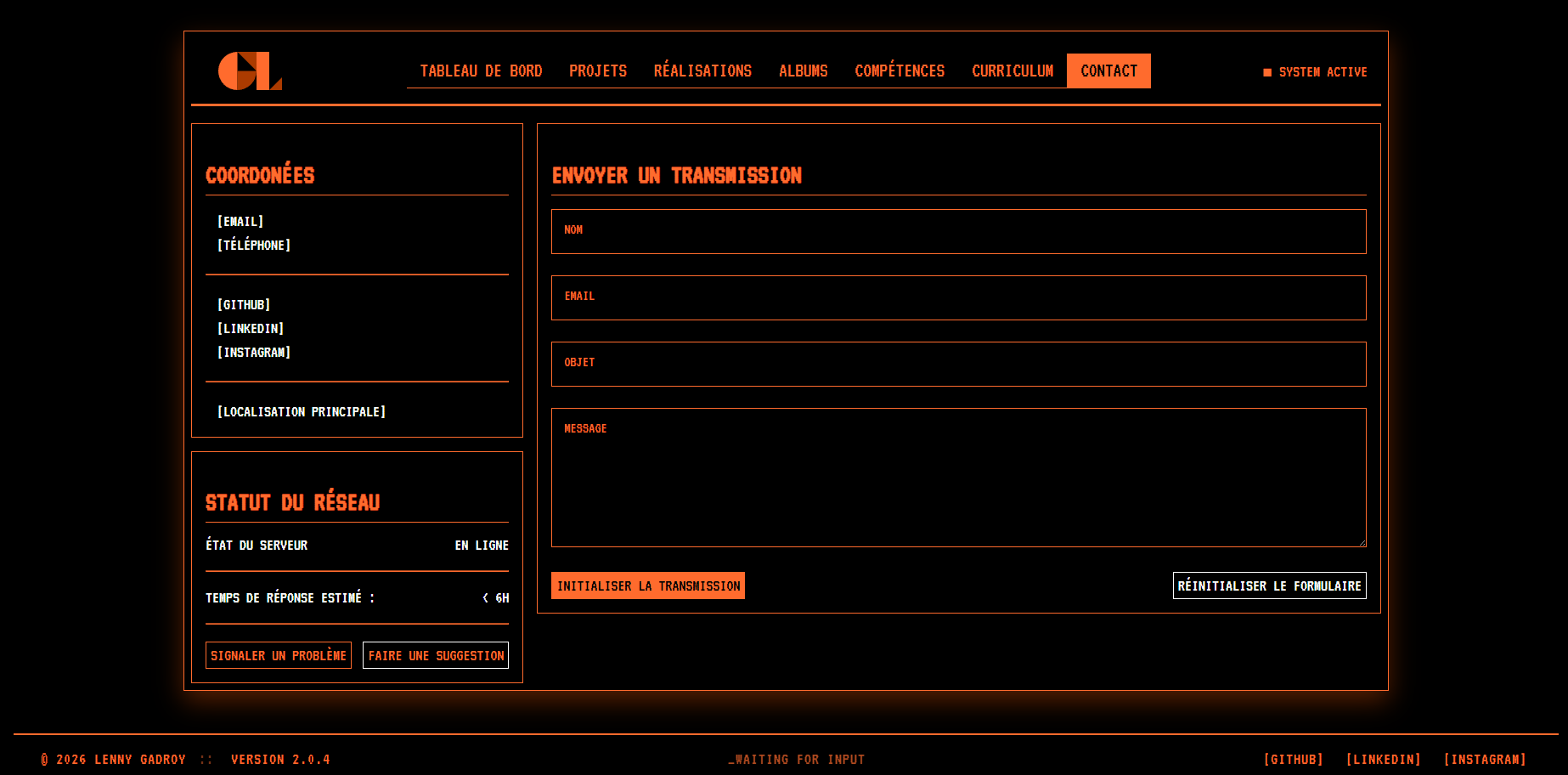Click the Envoyer un transmission heading
1568x775 pixels.
pos(677,176)
